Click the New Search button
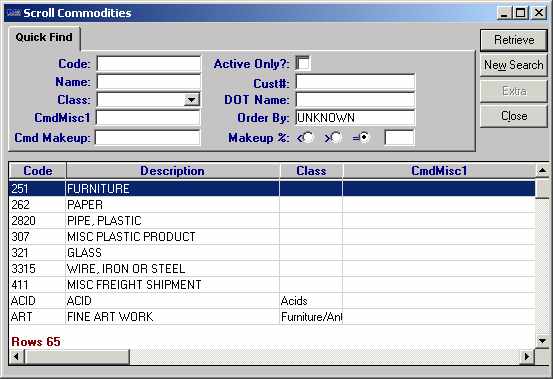The image size is (553, 379). [514, 65]
